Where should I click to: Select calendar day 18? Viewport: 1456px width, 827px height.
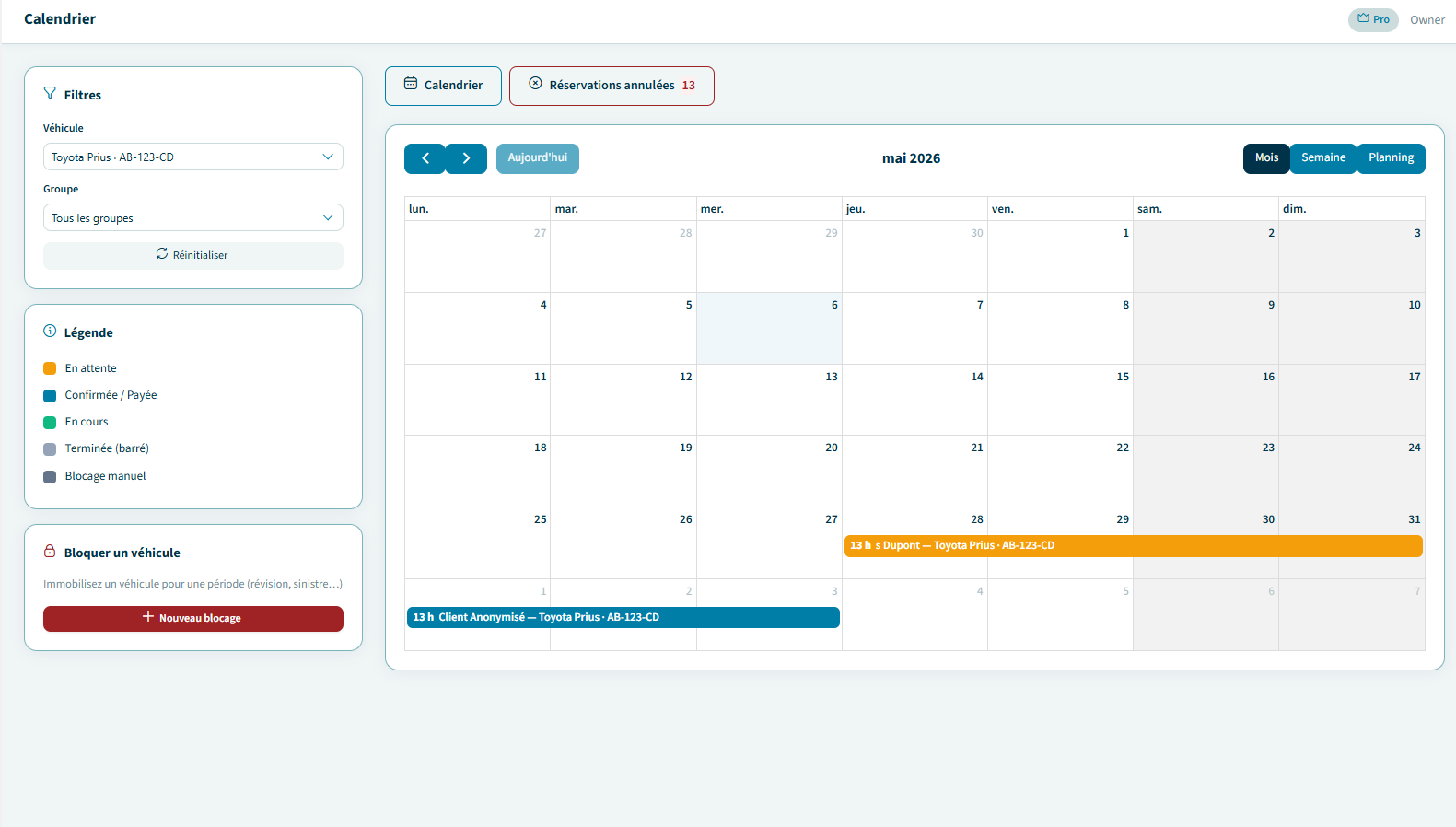[x=478, y=472]
